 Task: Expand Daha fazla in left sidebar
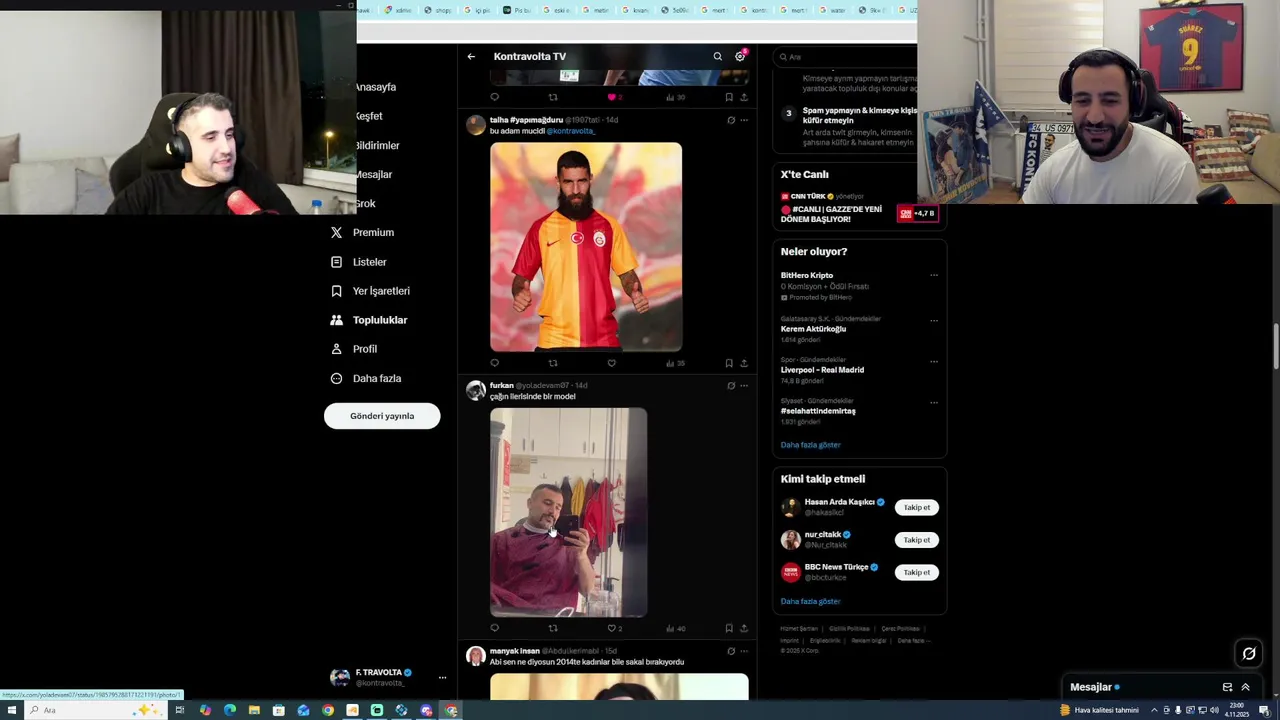click(x=366, y=378)
